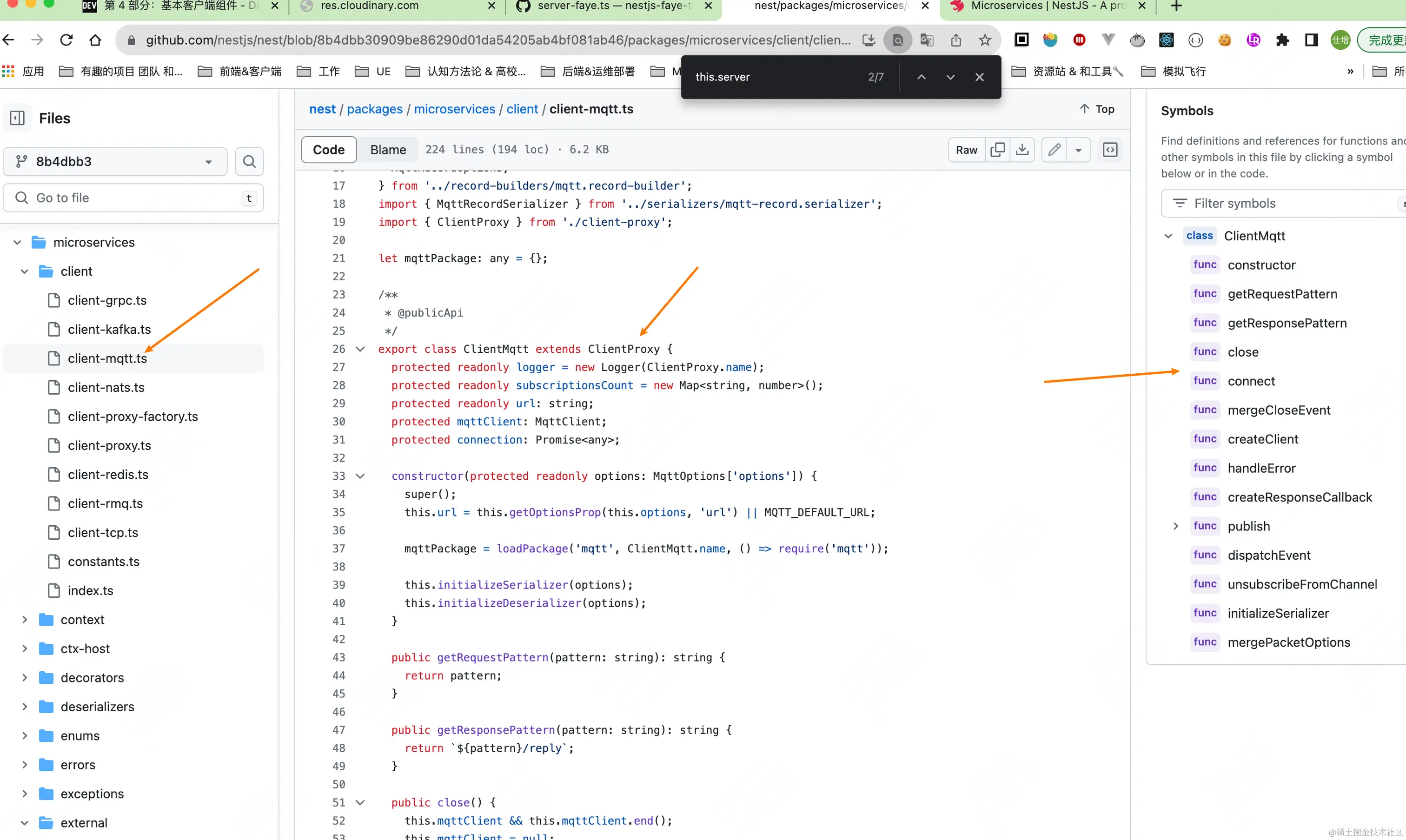Open the client-kafka.ts file
1406x840 pixels.
point(109,330)
